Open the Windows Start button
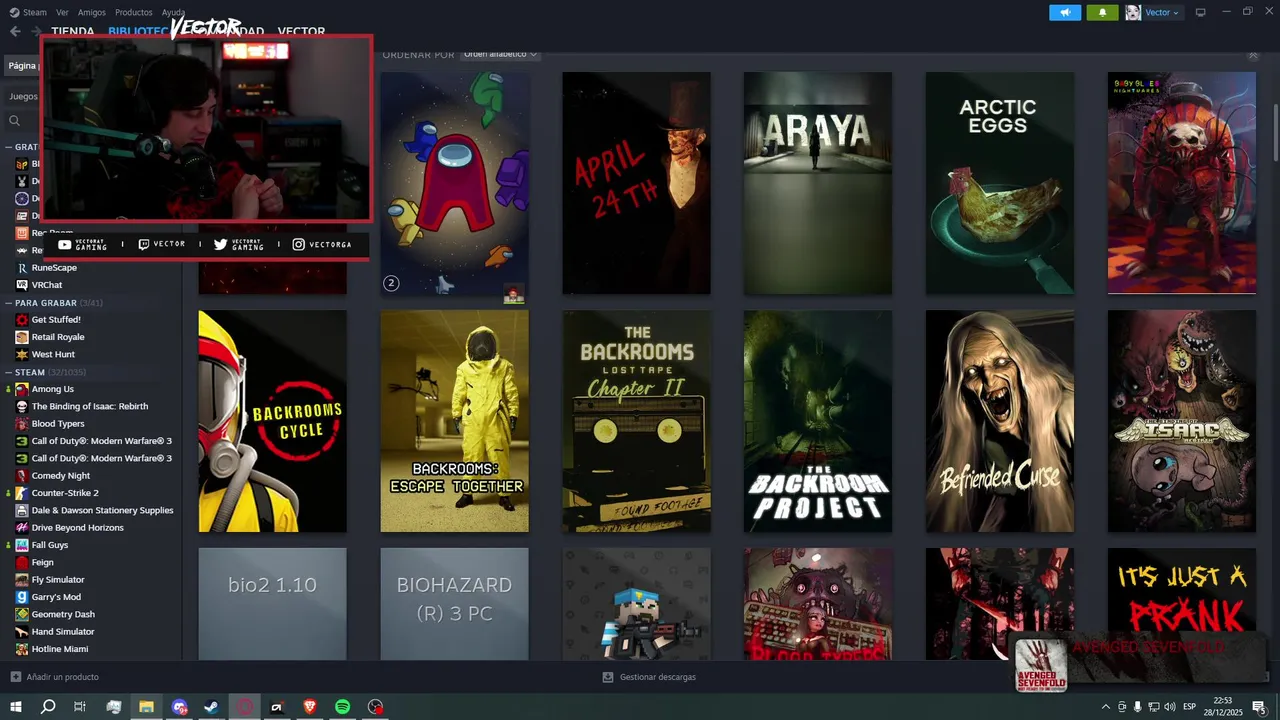This screenshot has height=720, width=1280. tap(15, 707)
